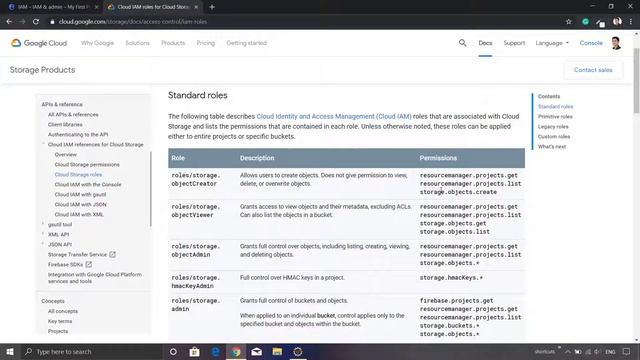This screenshot has height=360, width=640.
Task: Open Client libraries in sidebar
Action: click(65, 124)
